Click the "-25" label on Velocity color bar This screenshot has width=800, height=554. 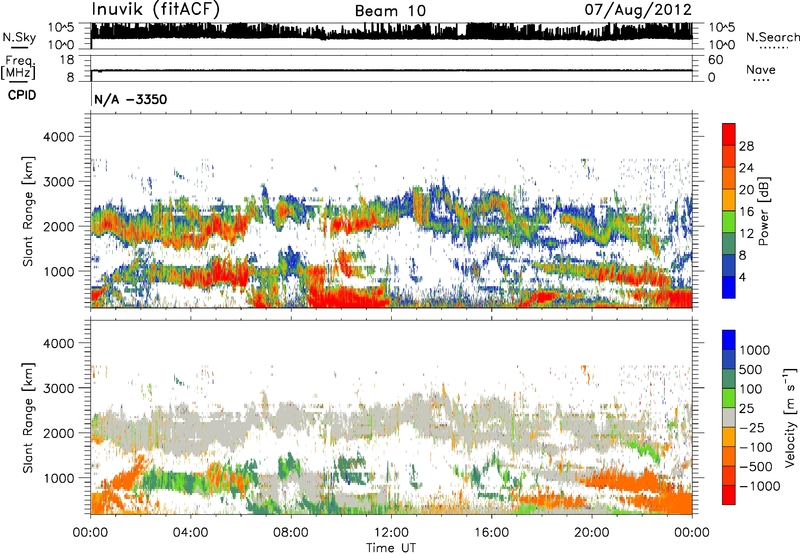point(754,428)
